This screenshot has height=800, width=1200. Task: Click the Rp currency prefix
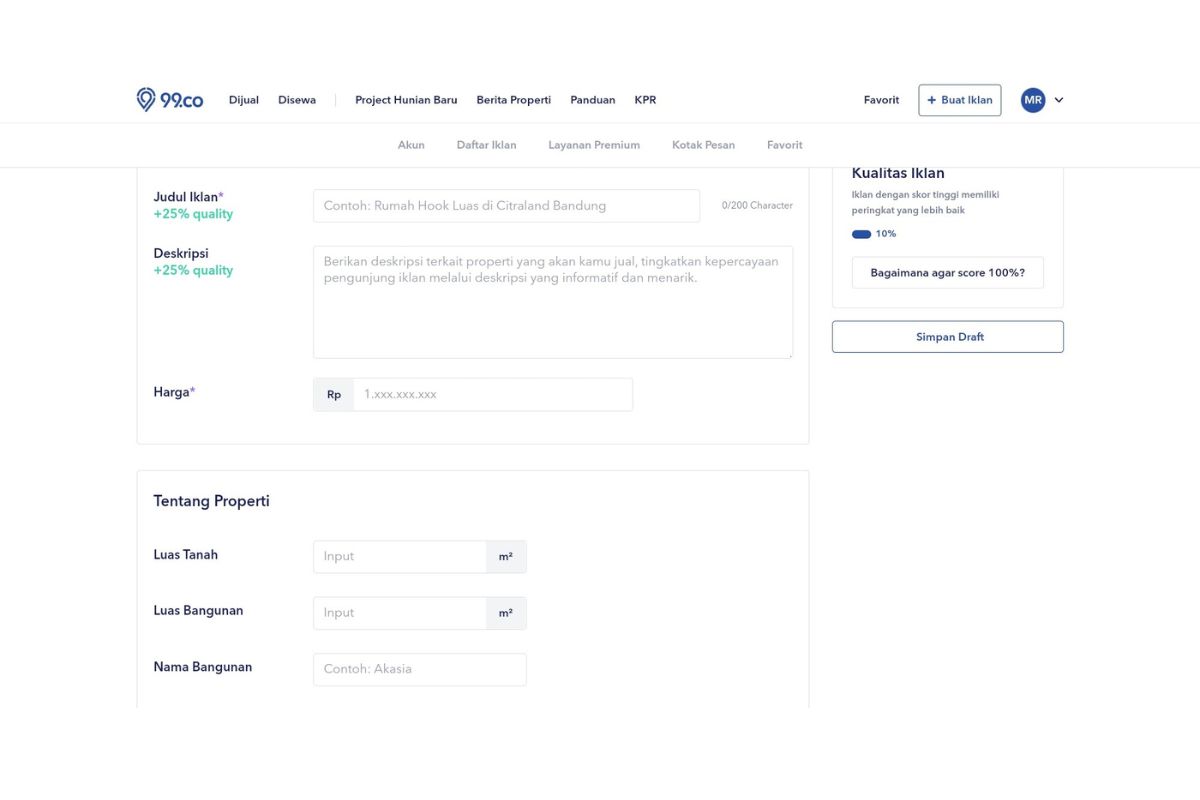(334, 394)
